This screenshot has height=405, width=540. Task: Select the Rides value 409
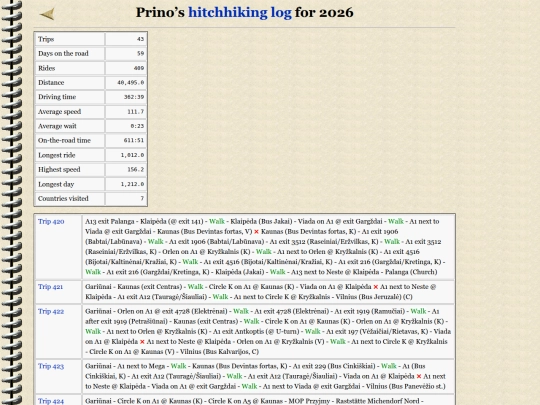(139, 68)
